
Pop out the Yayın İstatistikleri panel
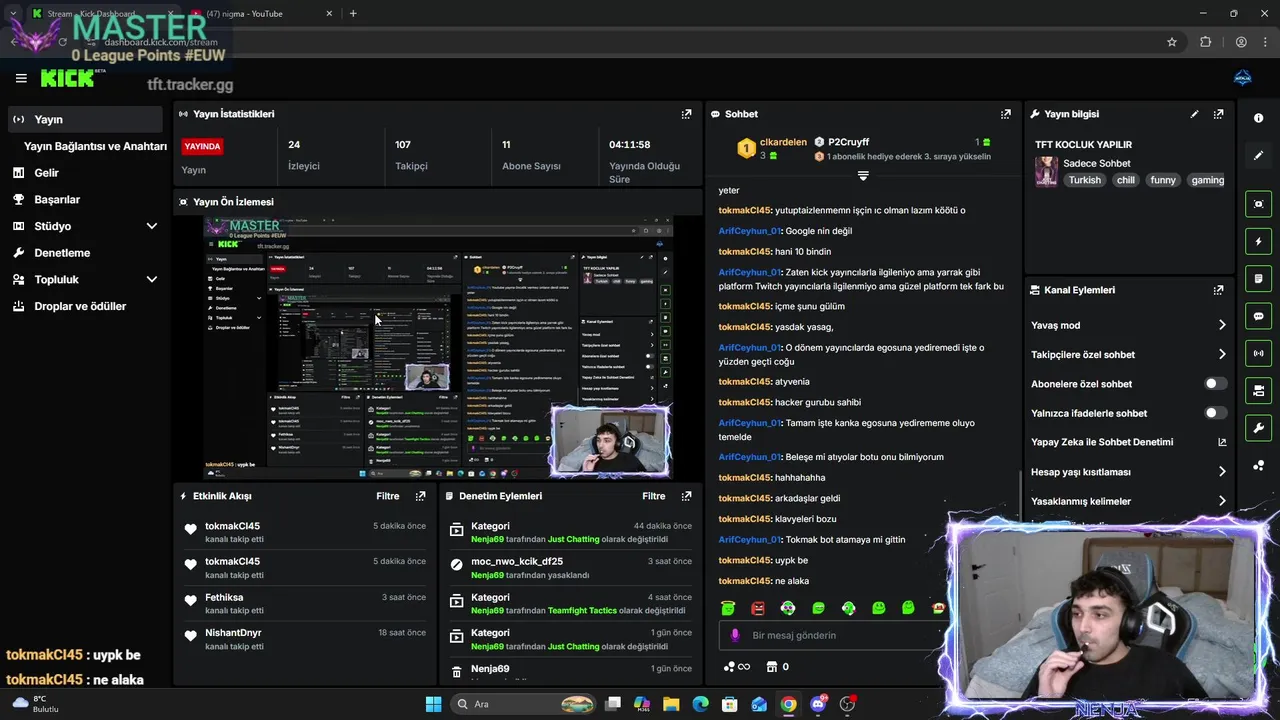coord(686,114)
